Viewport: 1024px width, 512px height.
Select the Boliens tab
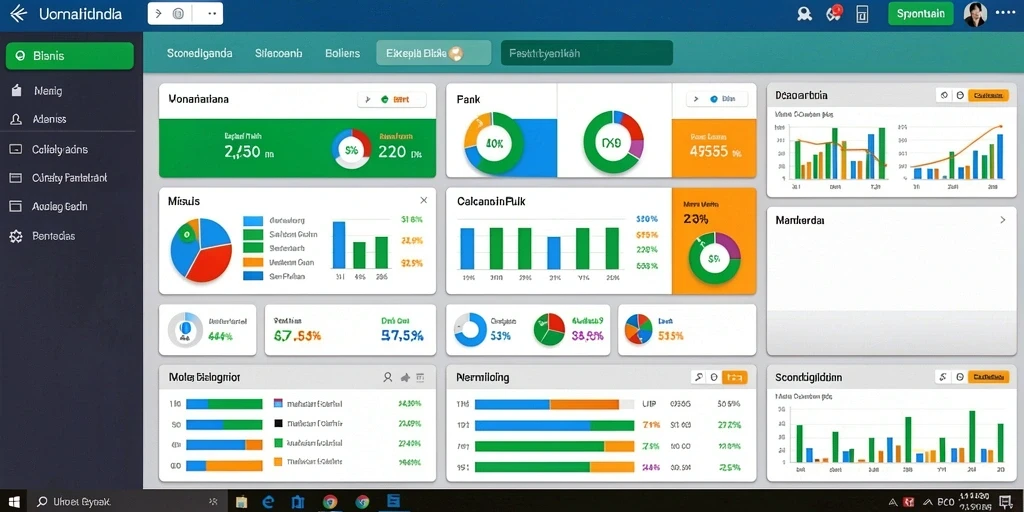342,54
